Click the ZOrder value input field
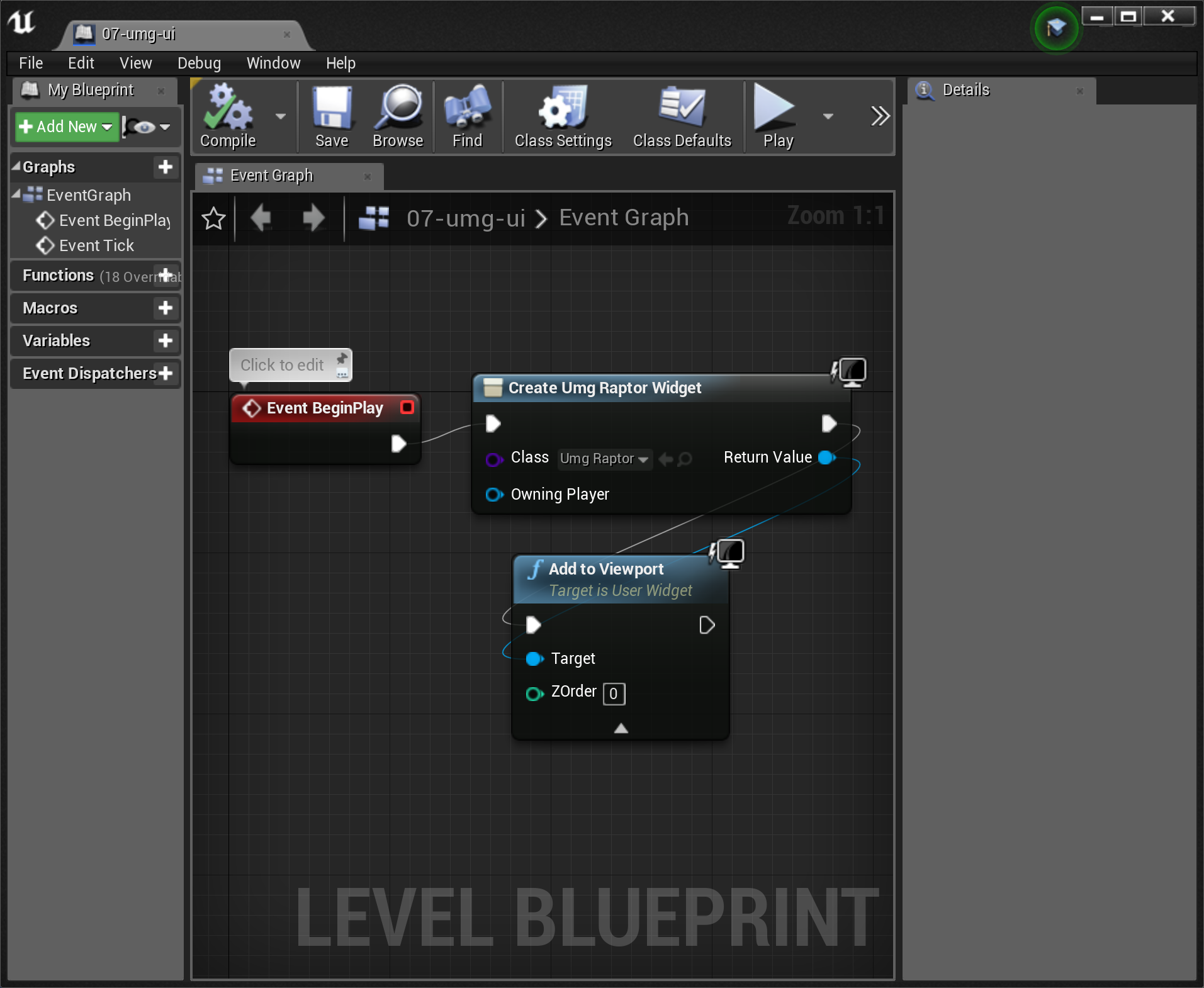The width and height of the screenshot is (1204, 988). [614, 693]
